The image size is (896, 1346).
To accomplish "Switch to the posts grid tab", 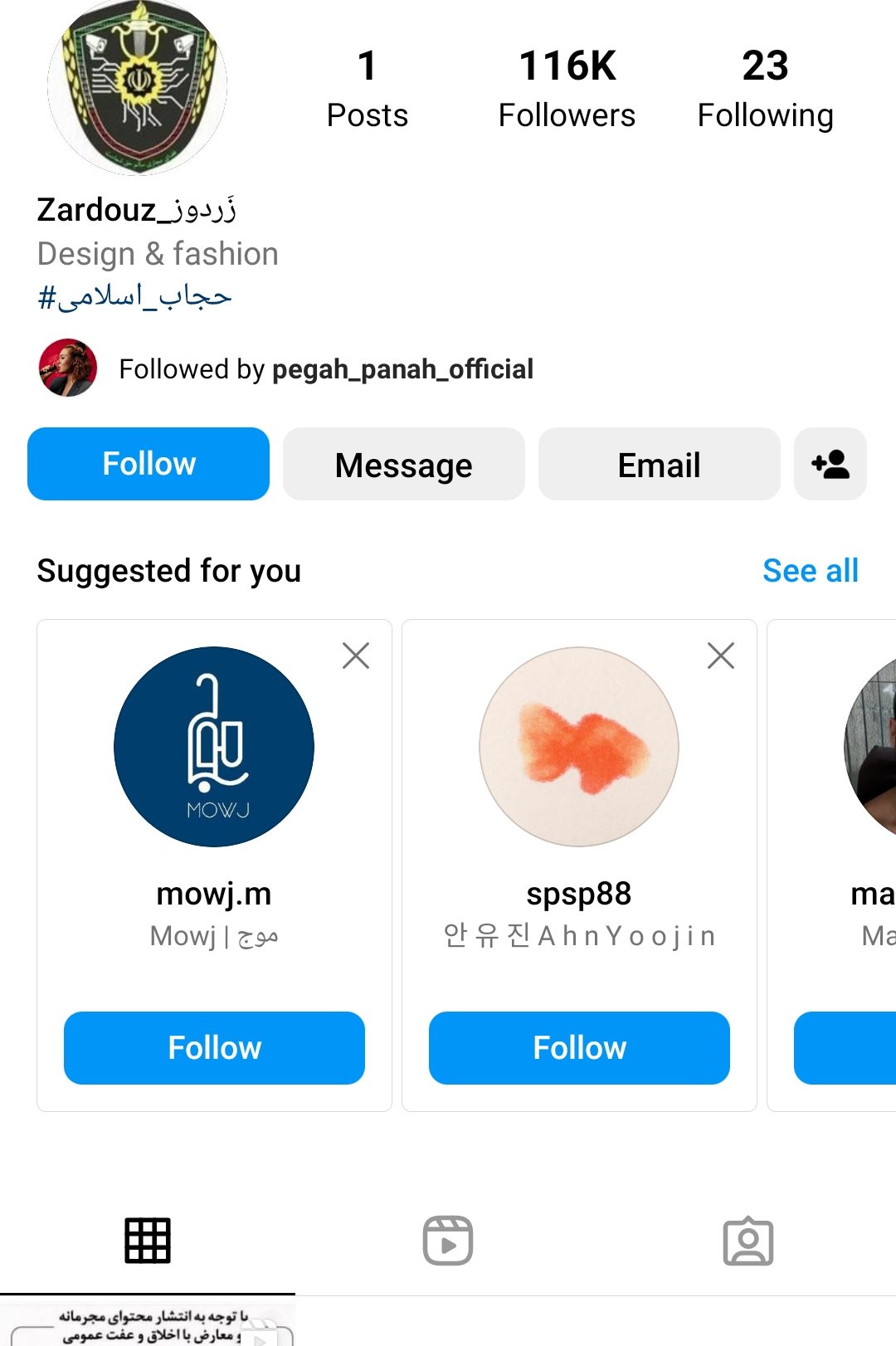I will [148, 1241].
